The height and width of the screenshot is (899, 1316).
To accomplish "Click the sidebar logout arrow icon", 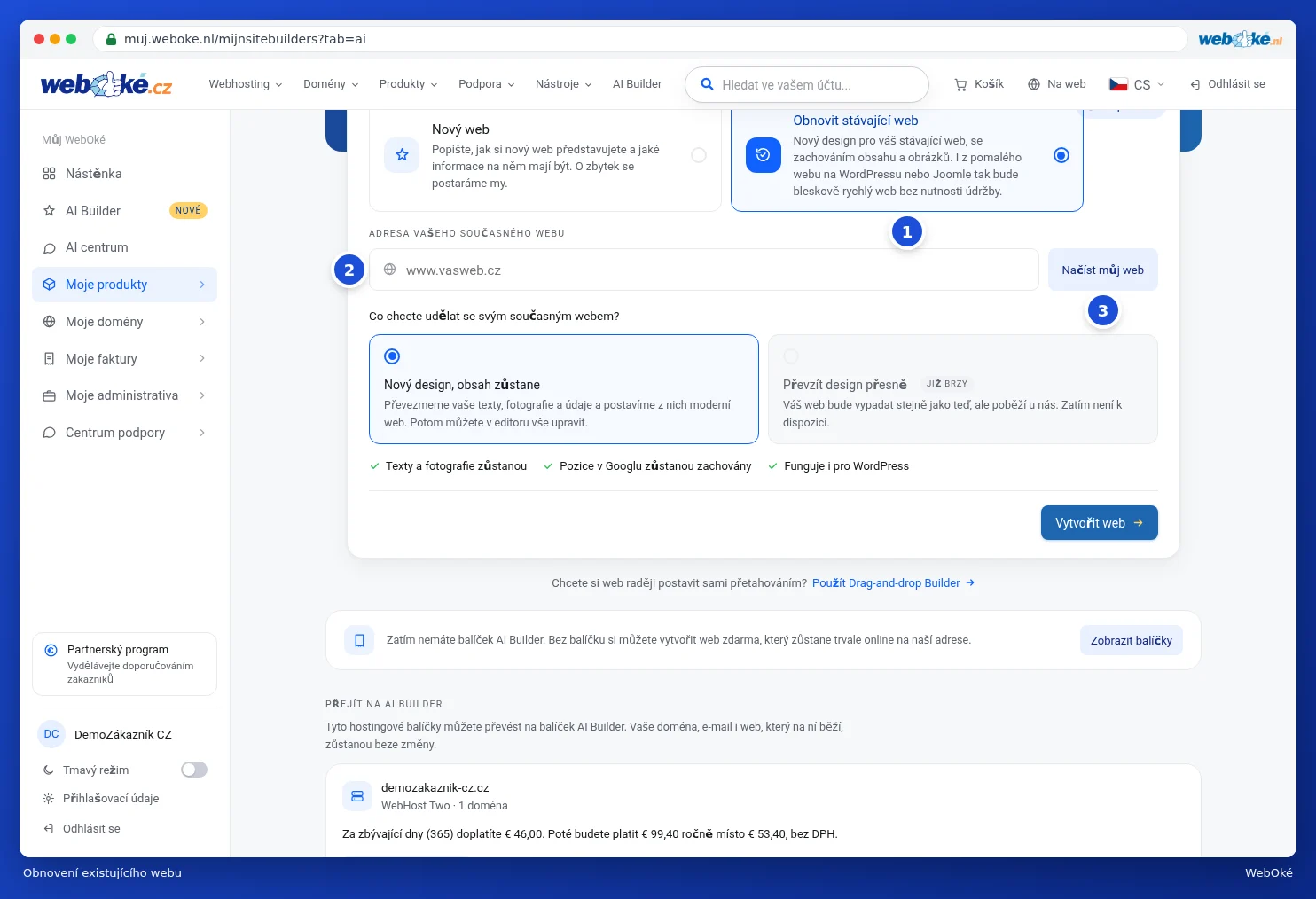I will tap(49, 829).
